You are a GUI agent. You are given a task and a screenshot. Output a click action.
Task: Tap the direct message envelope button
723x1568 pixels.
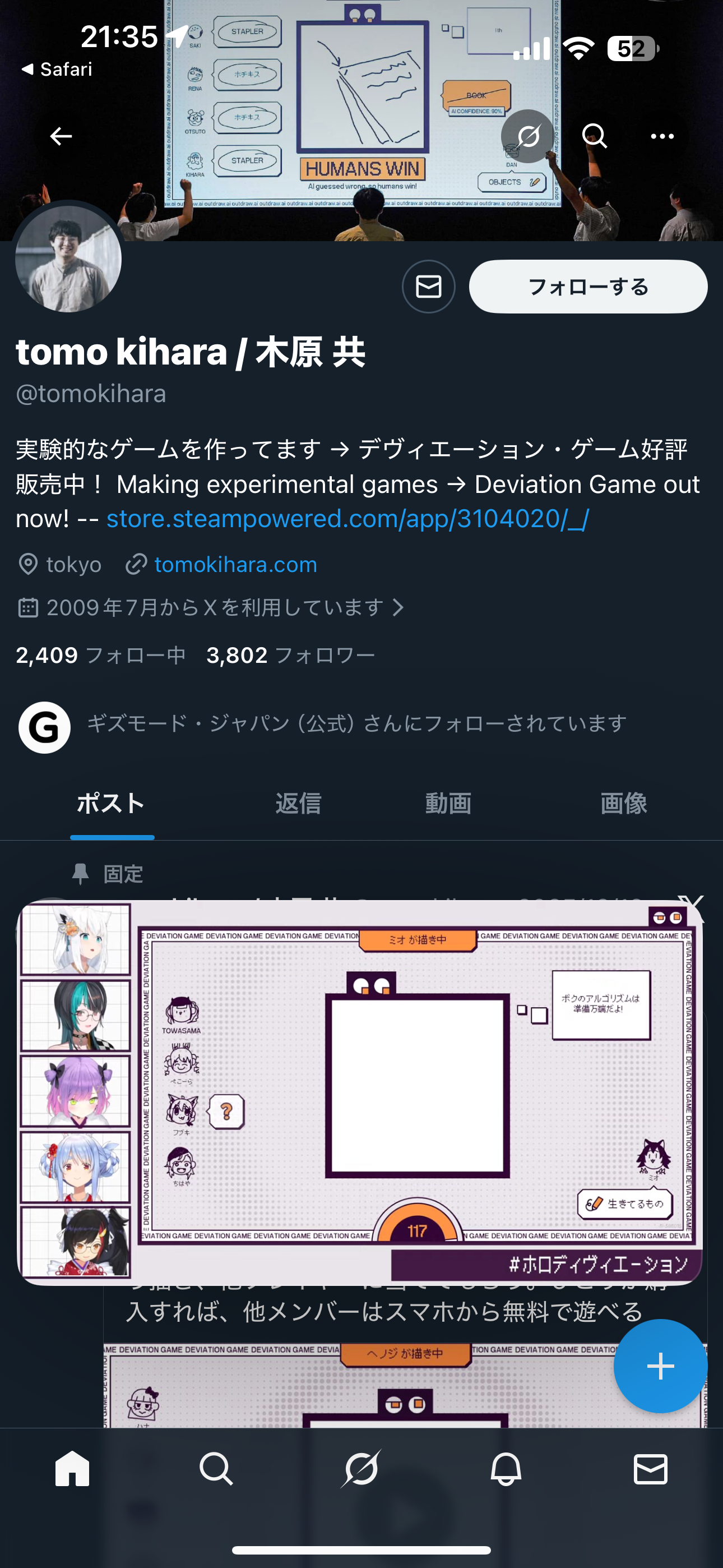tap(428, 287)
